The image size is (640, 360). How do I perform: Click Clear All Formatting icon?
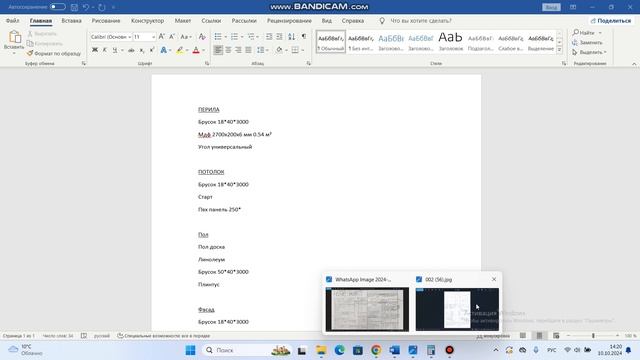202,37
